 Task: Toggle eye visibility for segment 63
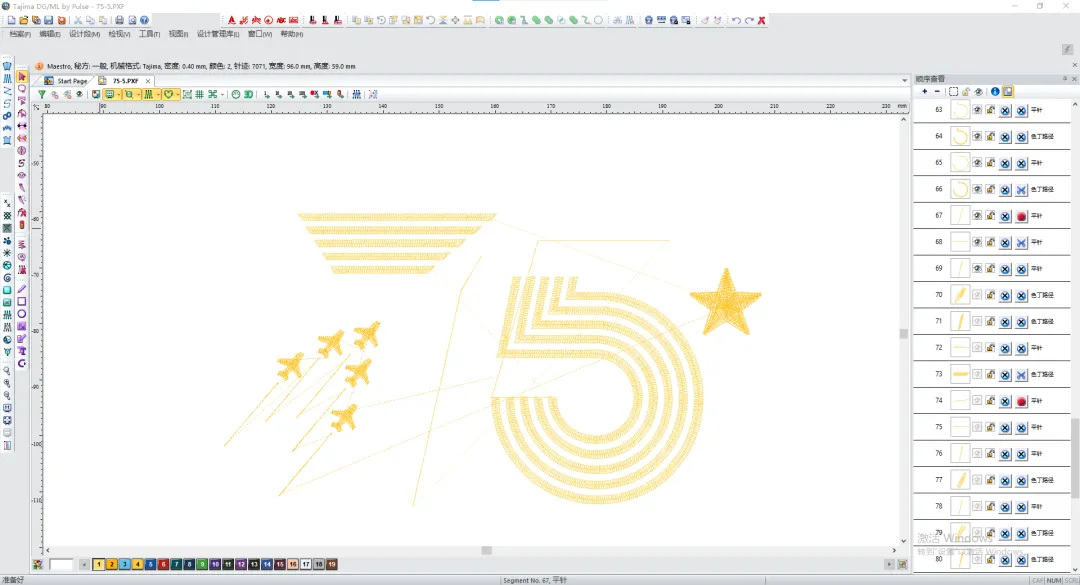977,110
